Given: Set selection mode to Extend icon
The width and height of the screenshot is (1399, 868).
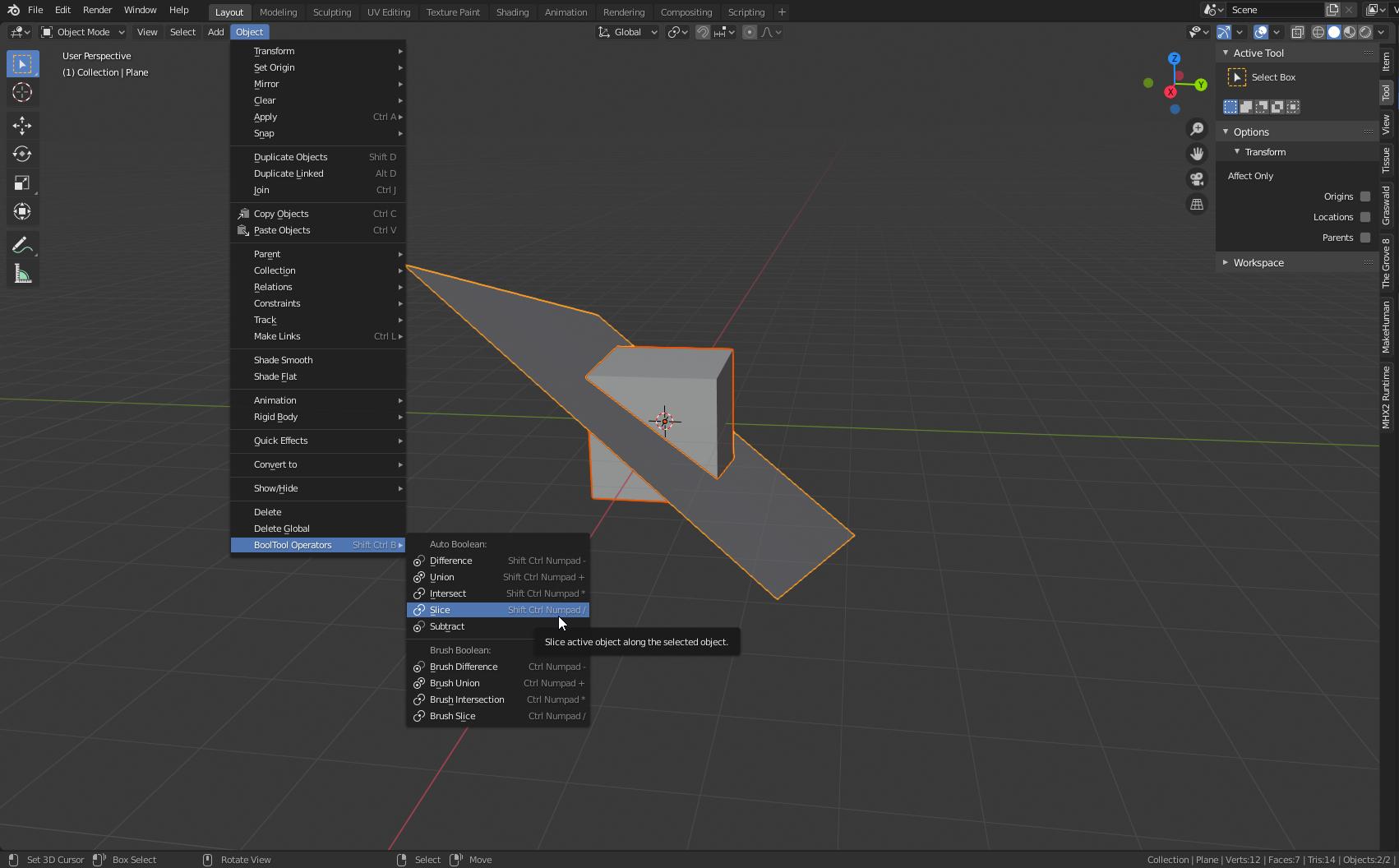Looking at the screenshot, I should 1246,107.
